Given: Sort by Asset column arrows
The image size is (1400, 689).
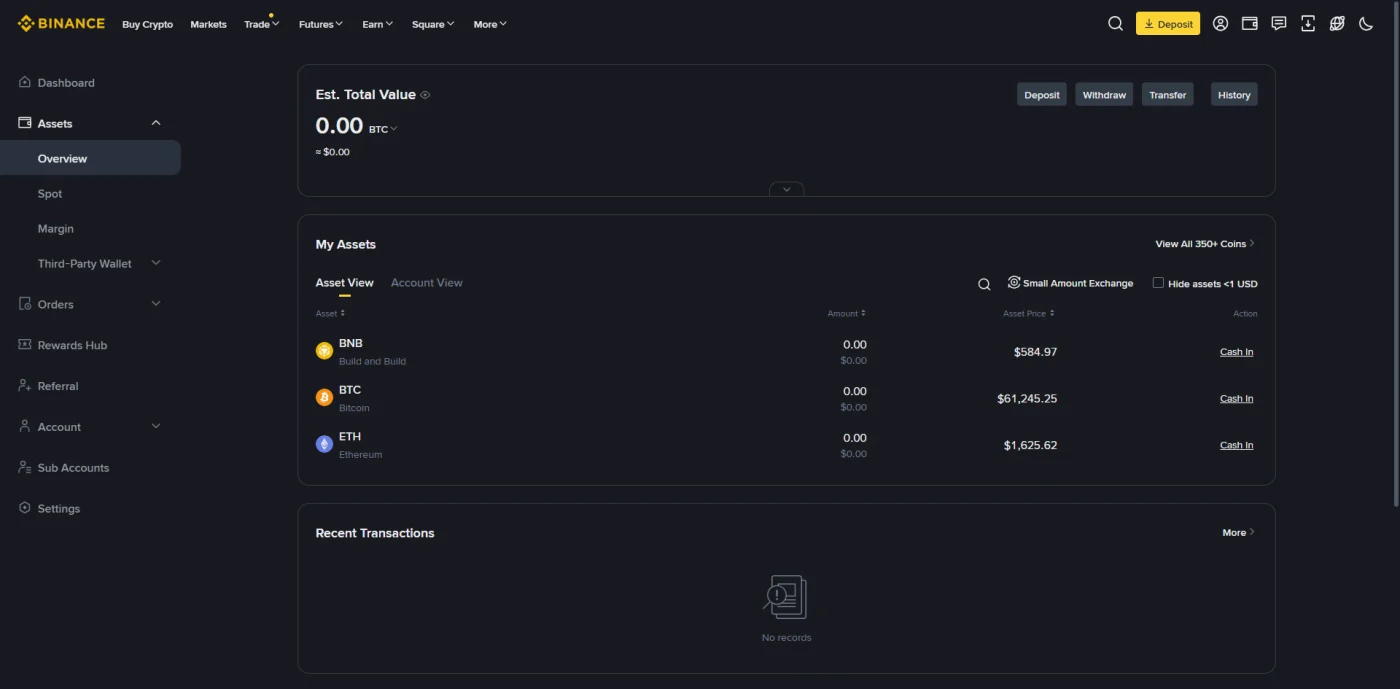Looking at the screenshot, I should (342, 313).
